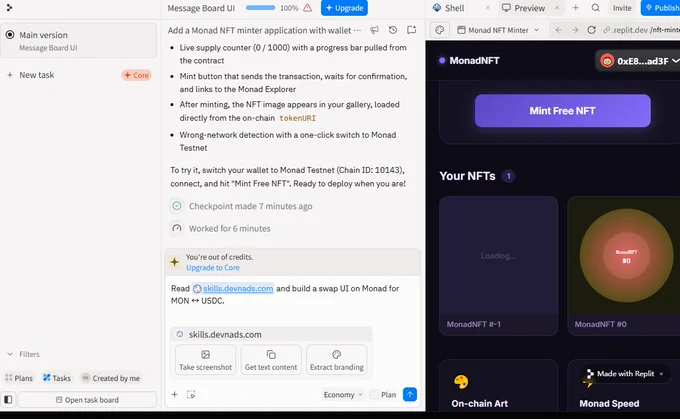Viewport: 680px width, 419px height.
Task: Open the Monad NFT Minter page dropdown
Action: [498, 30]
